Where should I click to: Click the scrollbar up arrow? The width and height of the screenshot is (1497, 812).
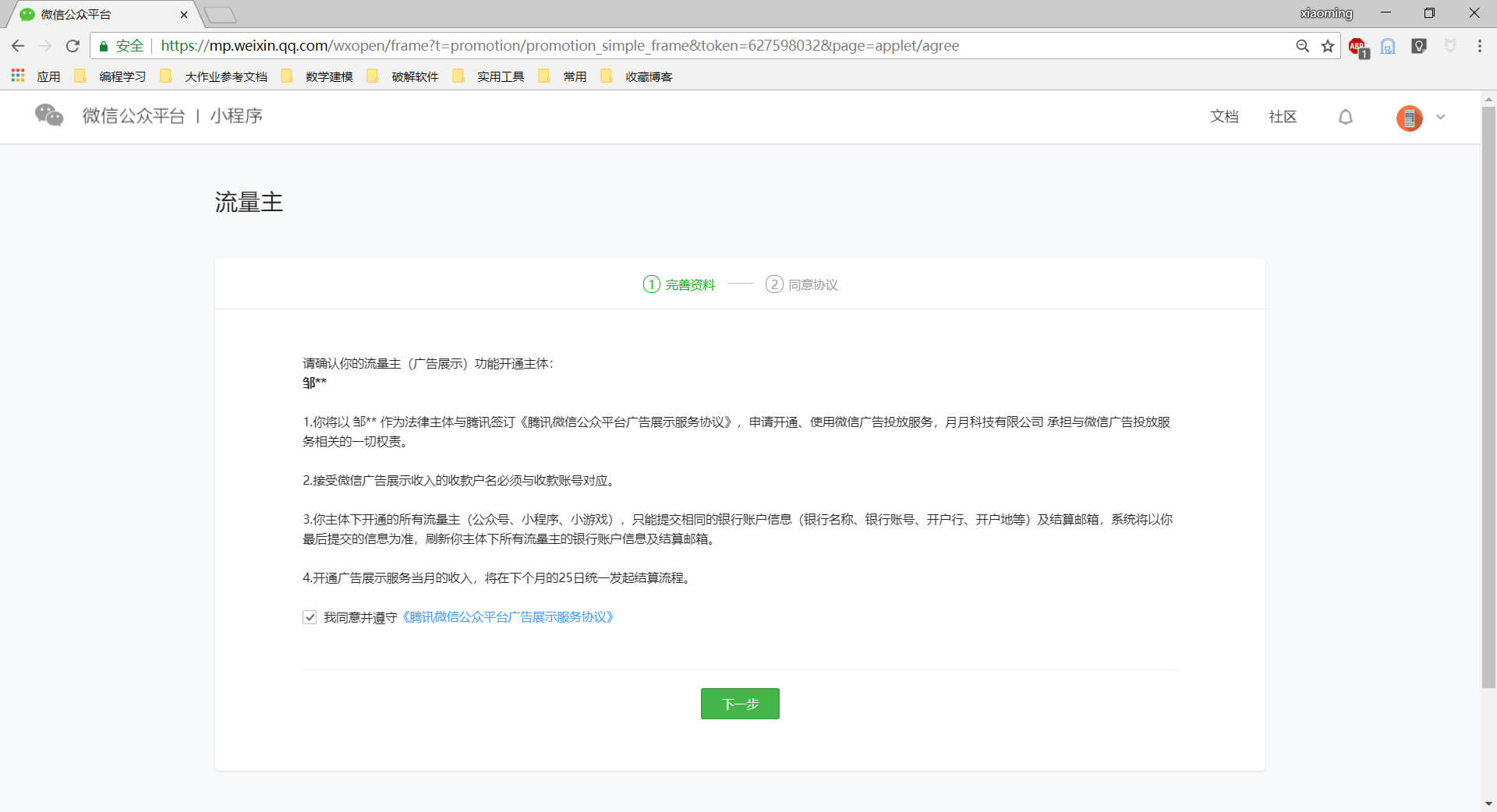[x=1488, y=99]
